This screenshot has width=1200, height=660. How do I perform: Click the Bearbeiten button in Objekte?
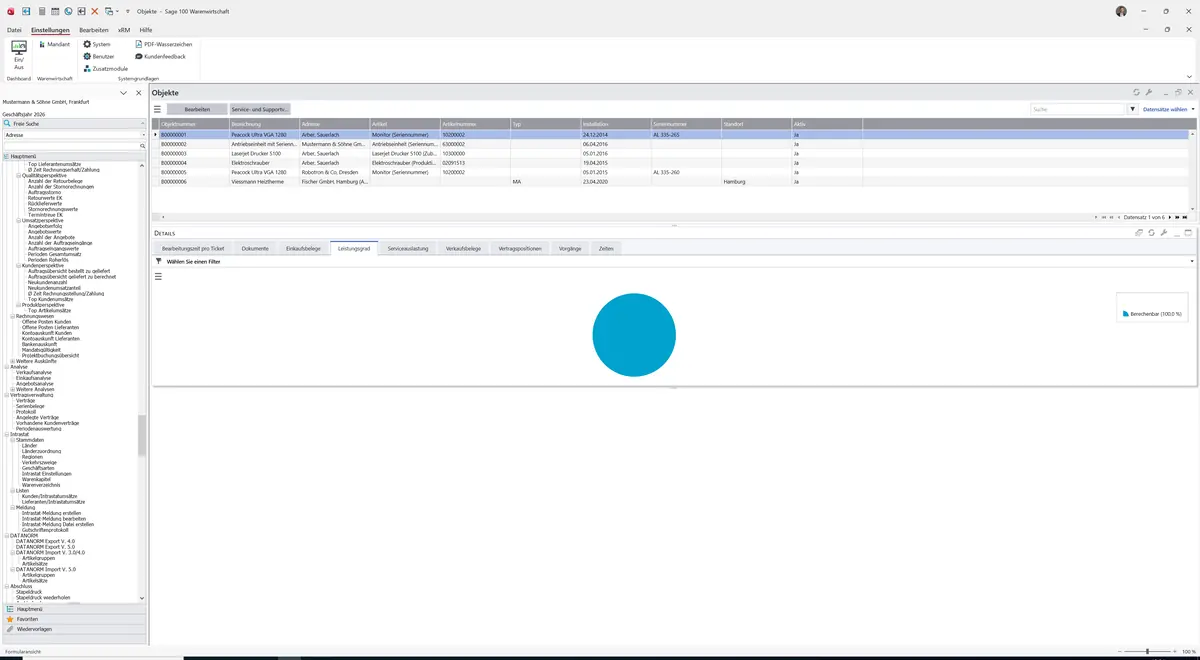tap(197, 109)
